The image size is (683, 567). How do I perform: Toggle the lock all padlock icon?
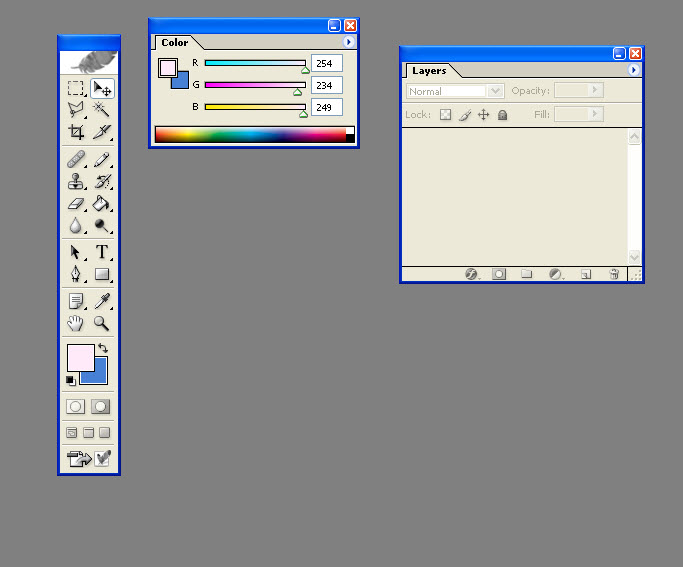point(502,115)
